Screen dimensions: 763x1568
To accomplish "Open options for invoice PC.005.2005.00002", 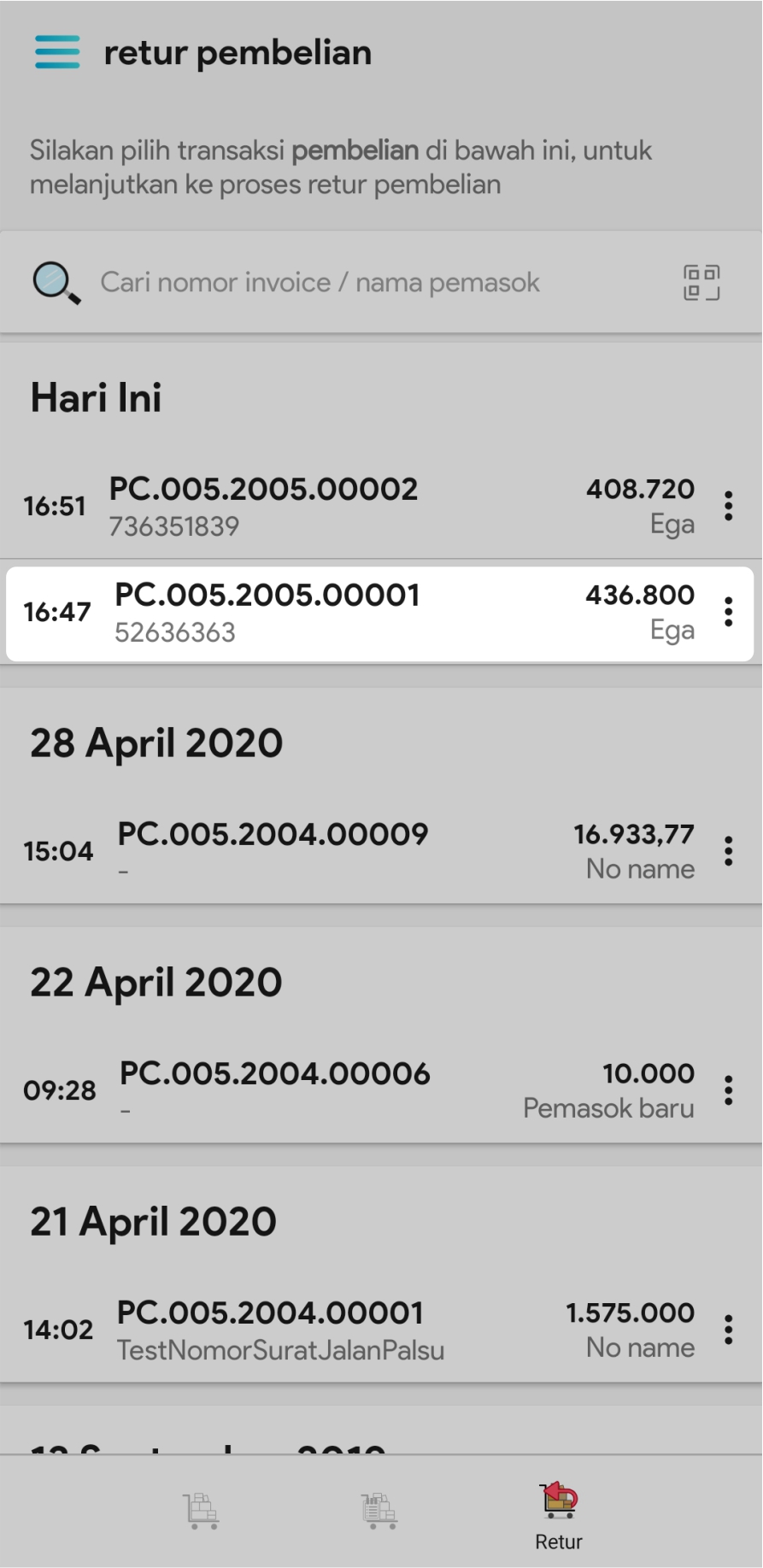I will coord(728,506).
